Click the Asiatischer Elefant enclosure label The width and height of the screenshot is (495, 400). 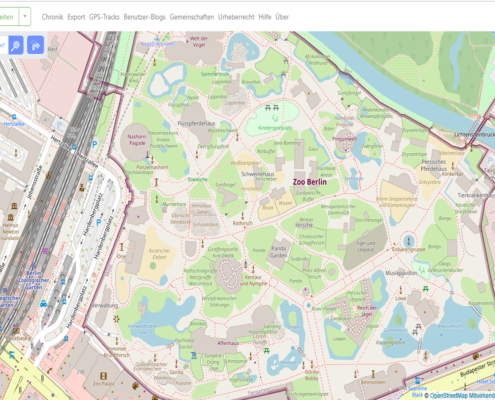(x=159, y=254)
